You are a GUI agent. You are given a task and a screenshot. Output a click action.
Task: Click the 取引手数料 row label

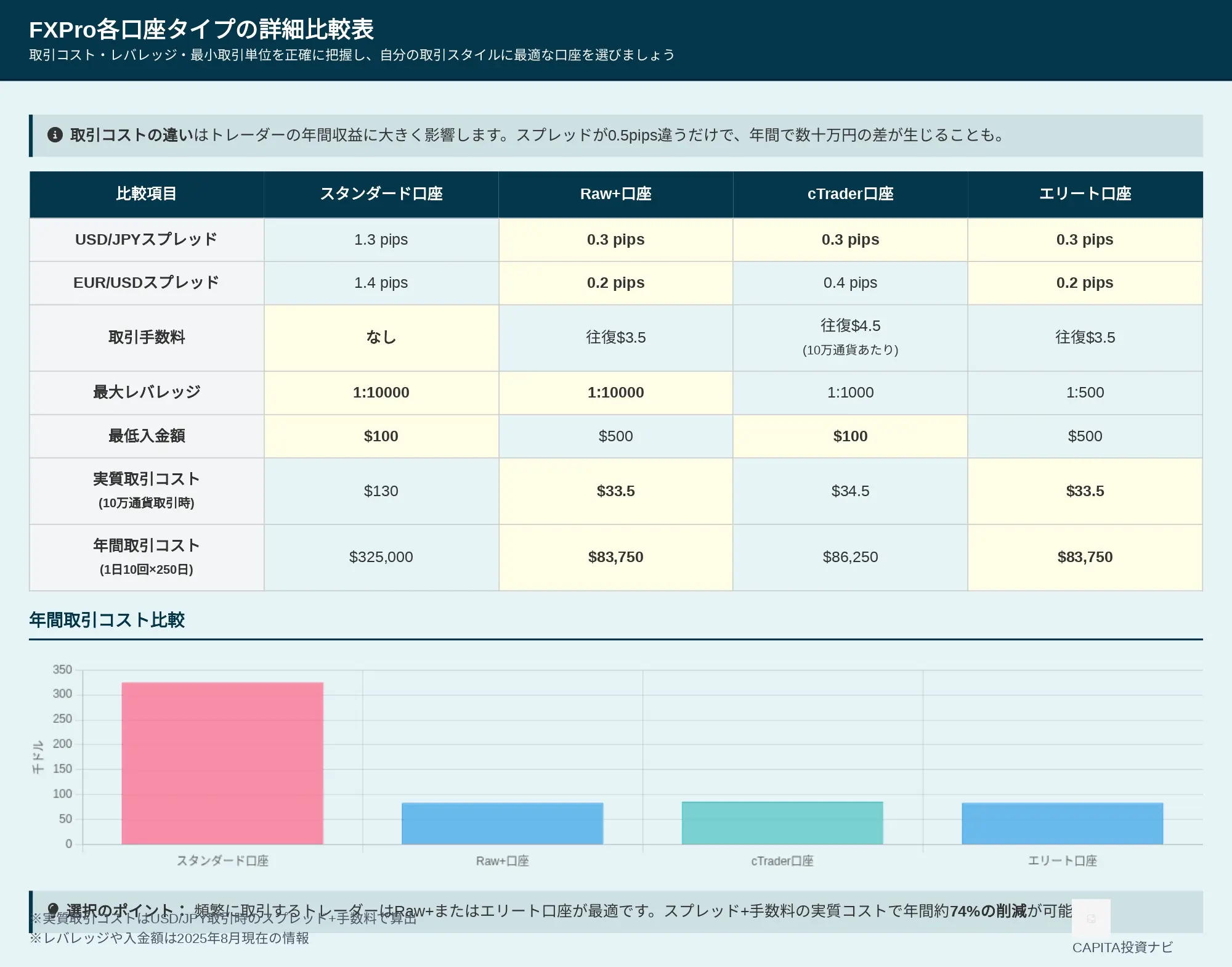point(147,338)
